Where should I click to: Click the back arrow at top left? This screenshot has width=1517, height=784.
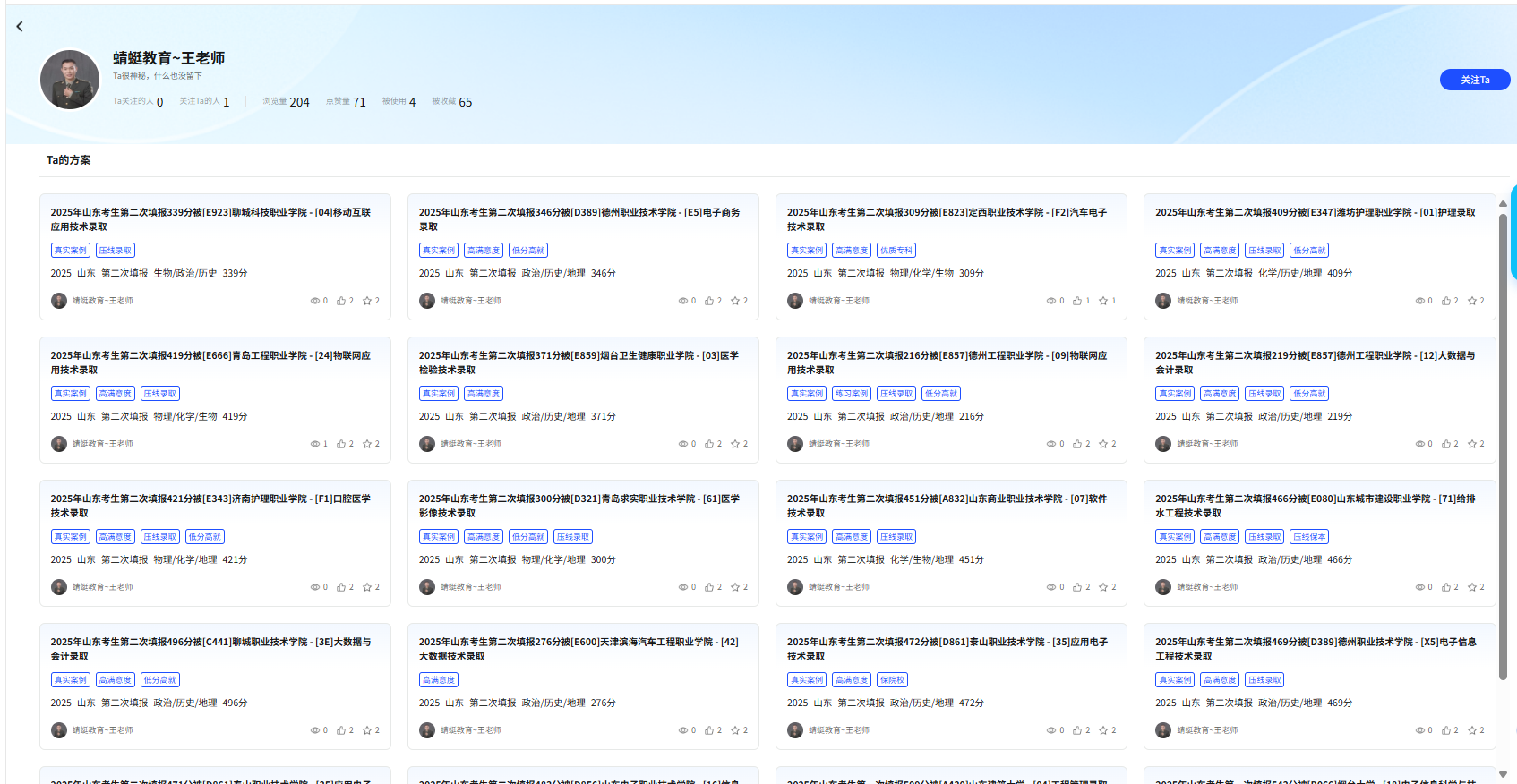pos(20,27)
